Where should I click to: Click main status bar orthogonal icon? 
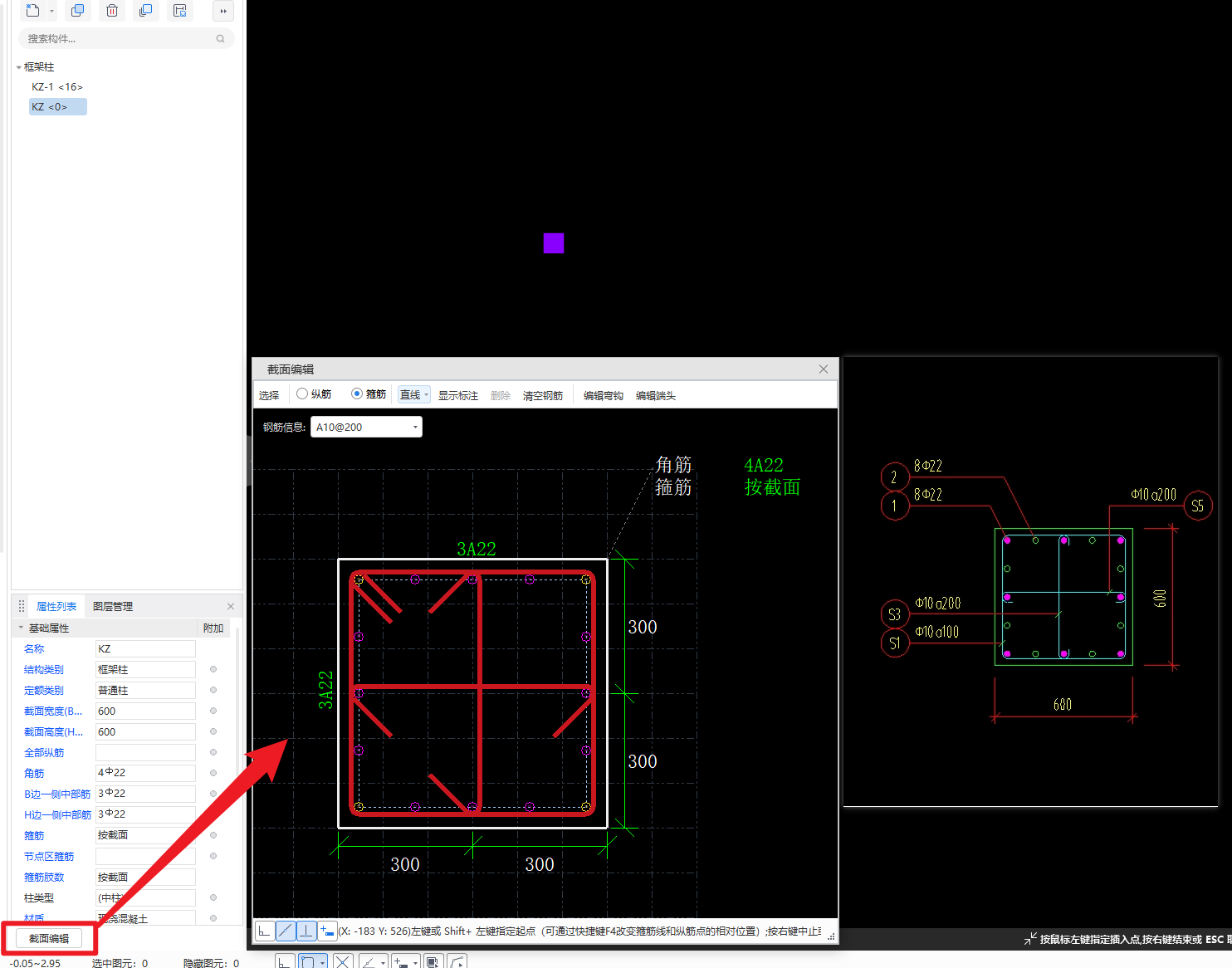pyautogui.click(x=285, y=961)
